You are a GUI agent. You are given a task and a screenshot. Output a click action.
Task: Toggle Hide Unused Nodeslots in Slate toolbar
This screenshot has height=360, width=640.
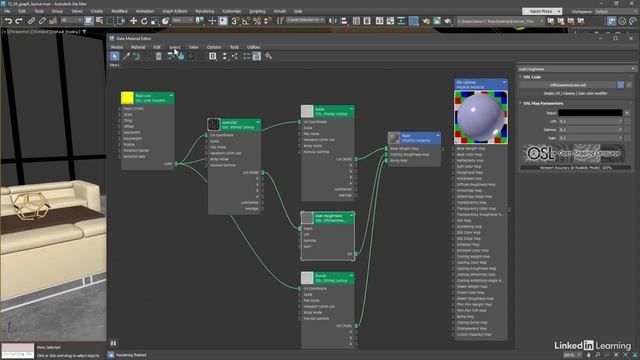point(181,56)
